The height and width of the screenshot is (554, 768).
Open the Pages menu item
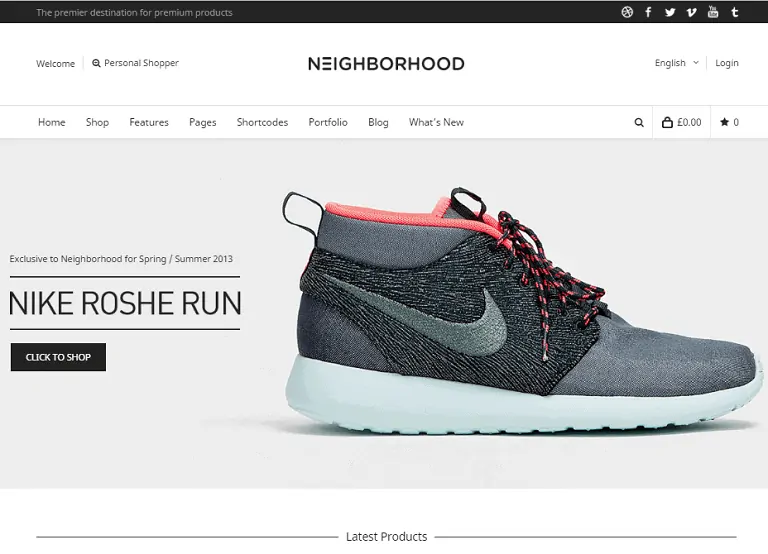tap(203, 122)
